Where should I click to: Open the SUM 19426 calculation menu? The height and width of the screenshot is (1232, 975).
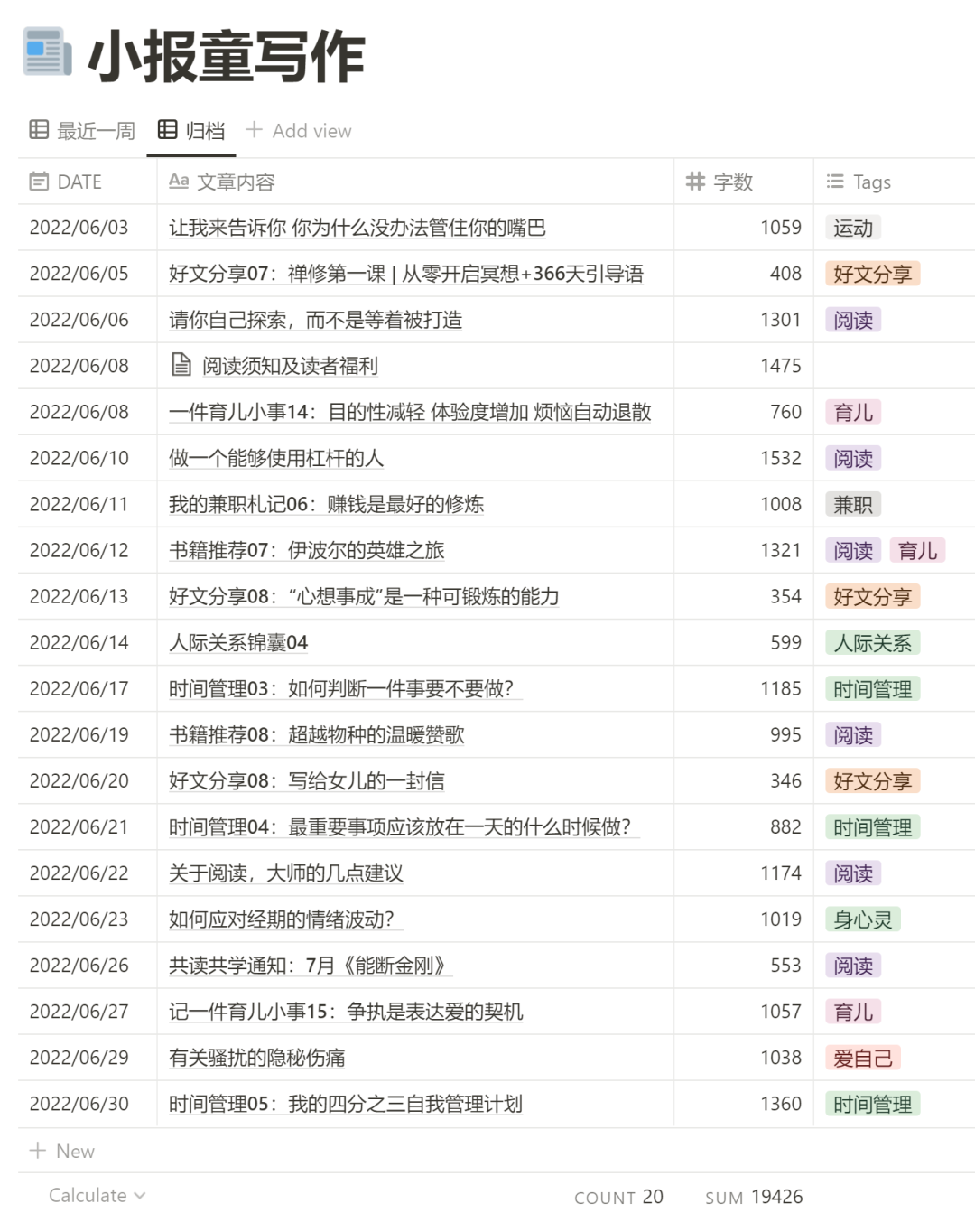coord(754,1197)
